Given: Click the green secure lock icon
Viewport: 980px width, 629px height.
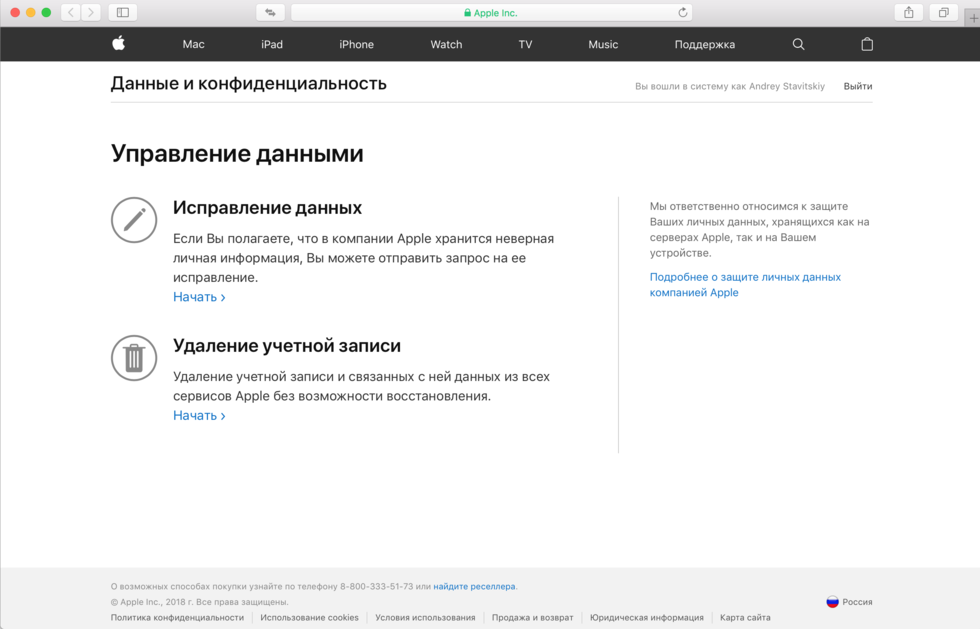Looking at the screenshot, I should (468, 13).
